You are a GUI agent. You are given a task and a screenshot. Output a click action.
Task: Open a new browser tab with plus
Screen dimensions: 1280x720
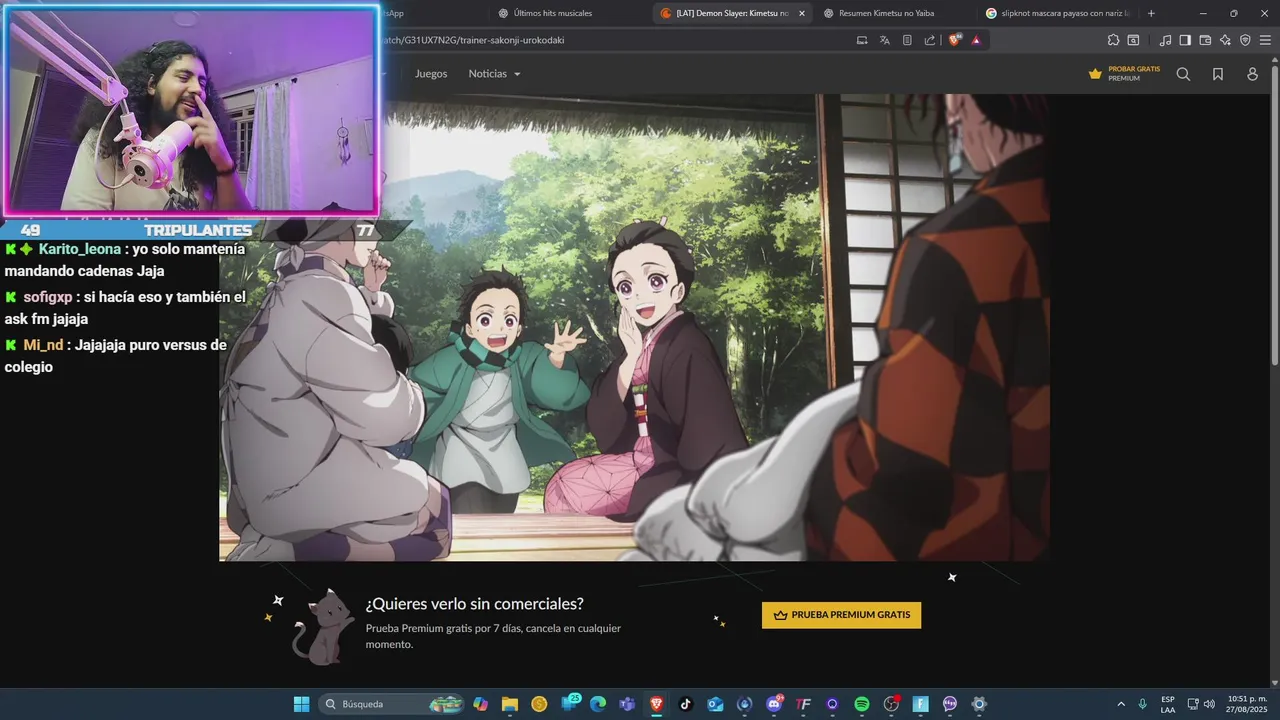[1151, 13]
